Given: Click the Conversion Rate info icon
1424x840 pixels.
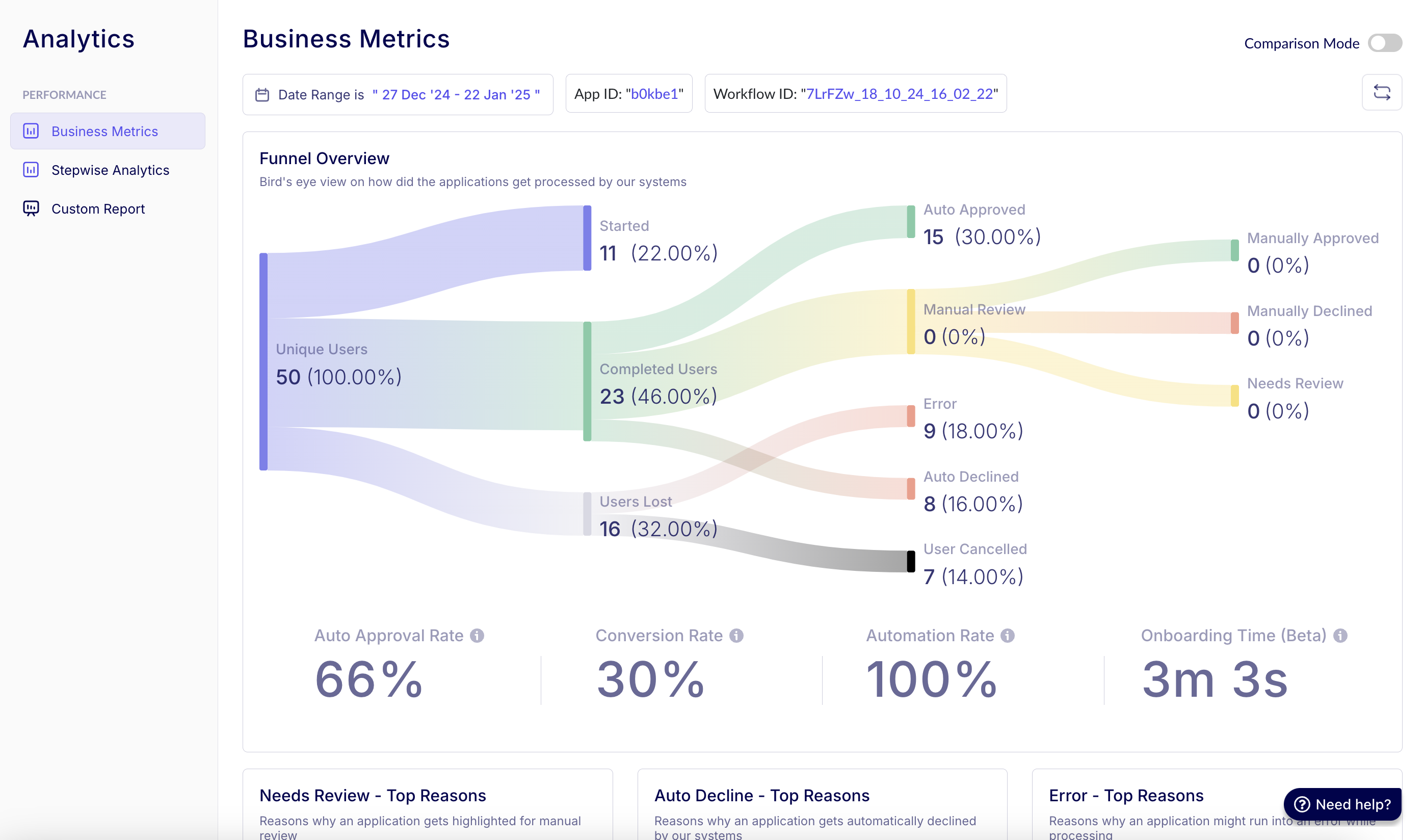Looking at the screenshot, I should point(736,635).
